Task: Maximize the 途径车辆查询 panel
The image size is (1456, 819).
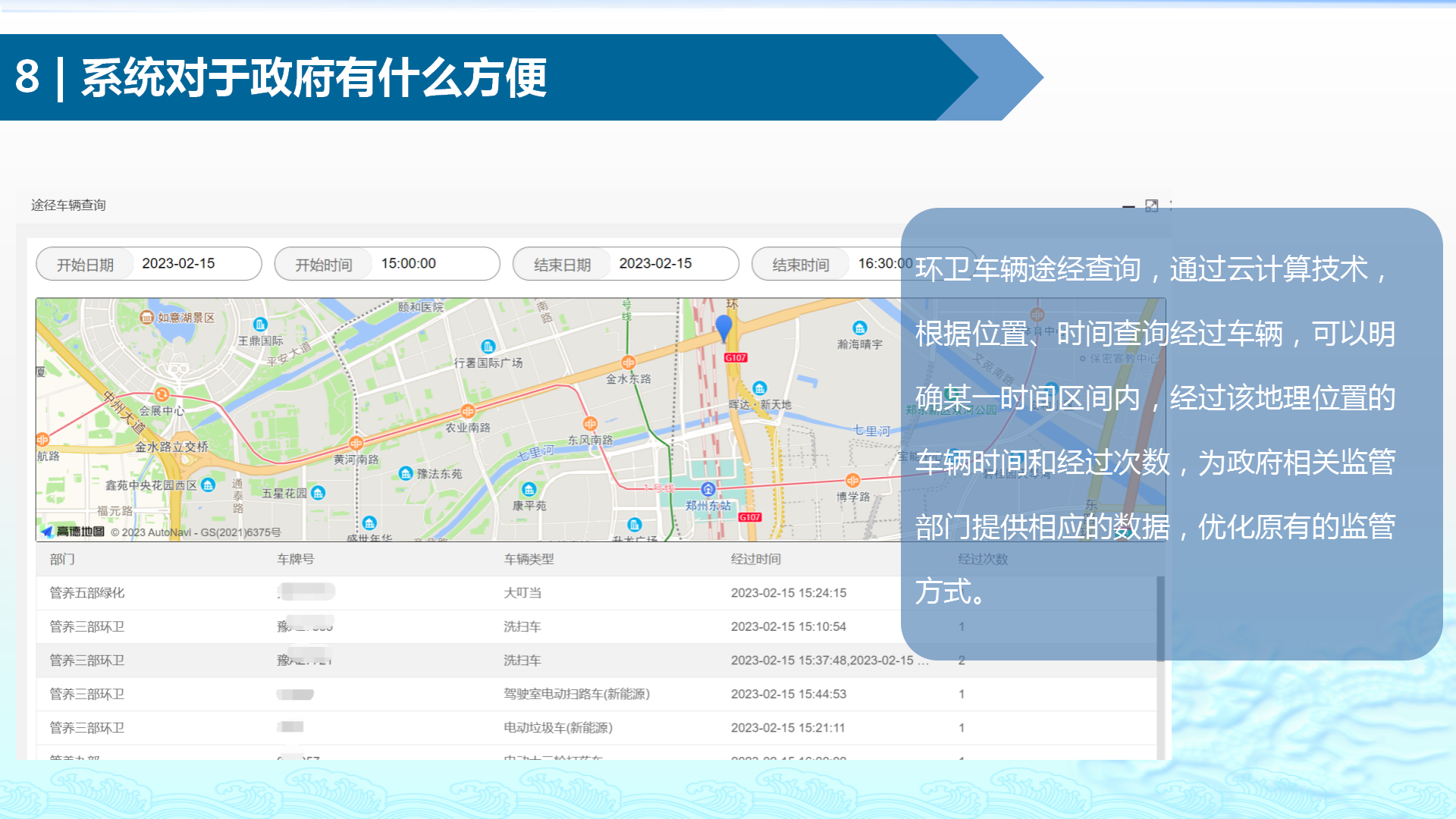Action: 1151,206
